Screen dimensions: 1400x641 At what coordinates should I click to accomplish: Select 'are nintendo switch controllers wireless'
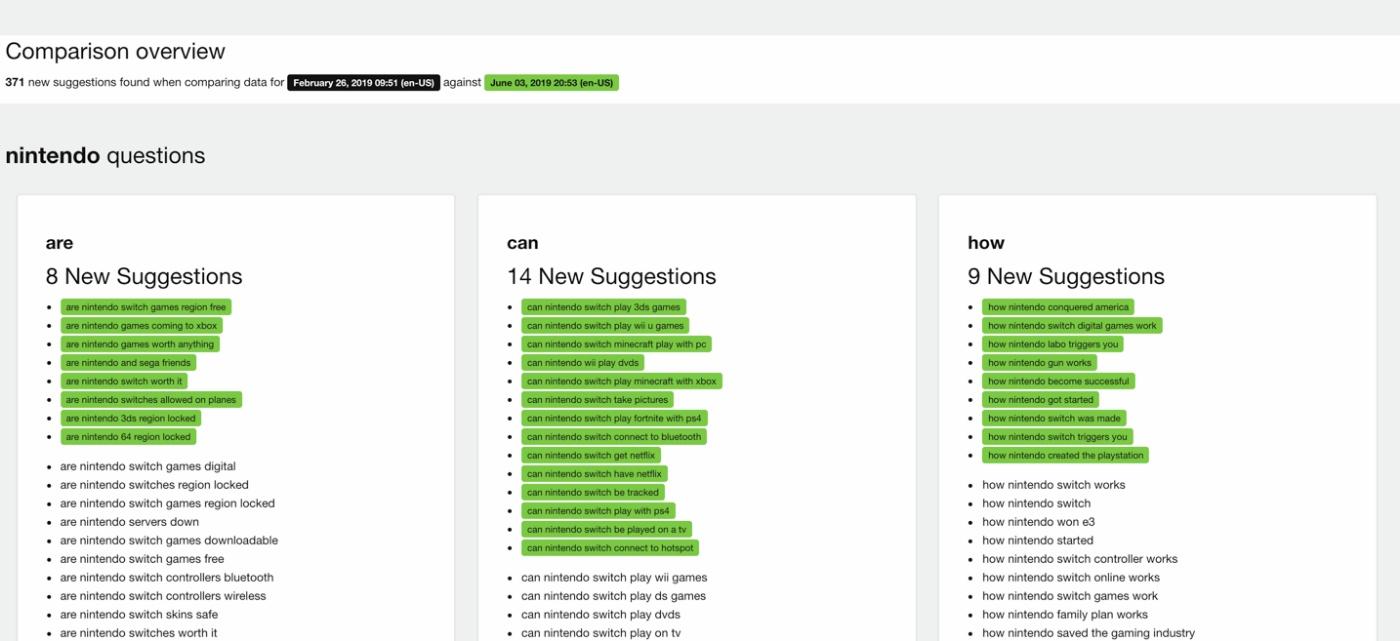click(163, 596)
